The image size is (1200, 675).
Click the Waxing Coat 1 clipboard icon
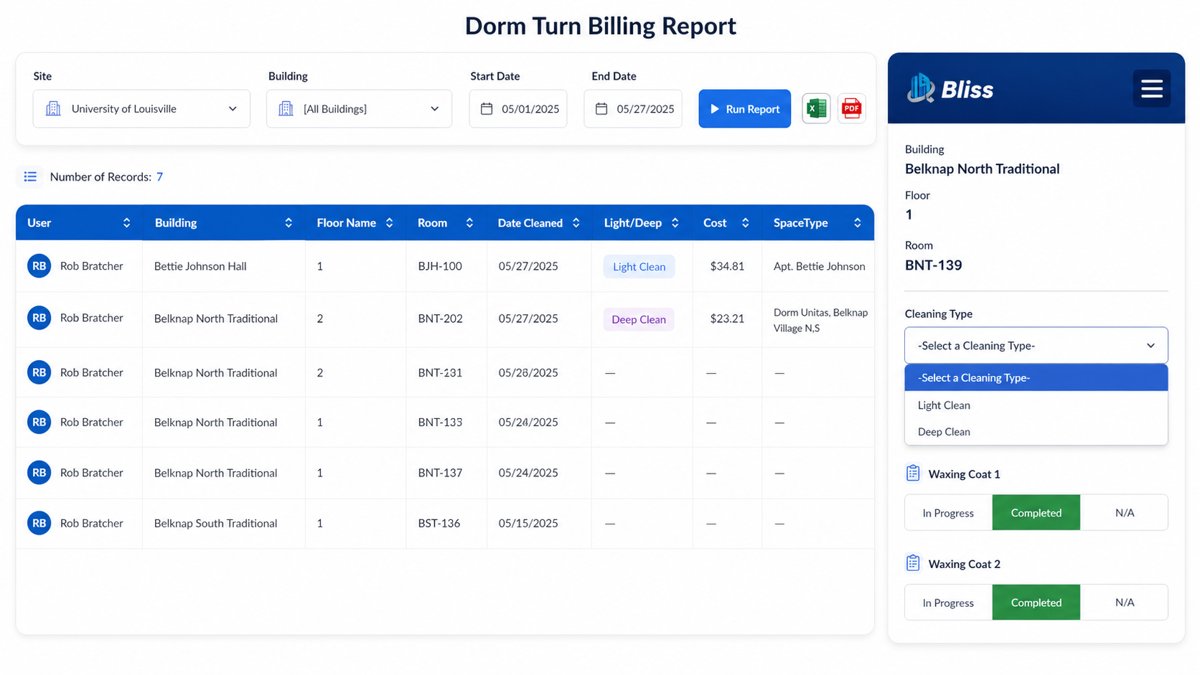pyautogui.click(x=913, y=474)
